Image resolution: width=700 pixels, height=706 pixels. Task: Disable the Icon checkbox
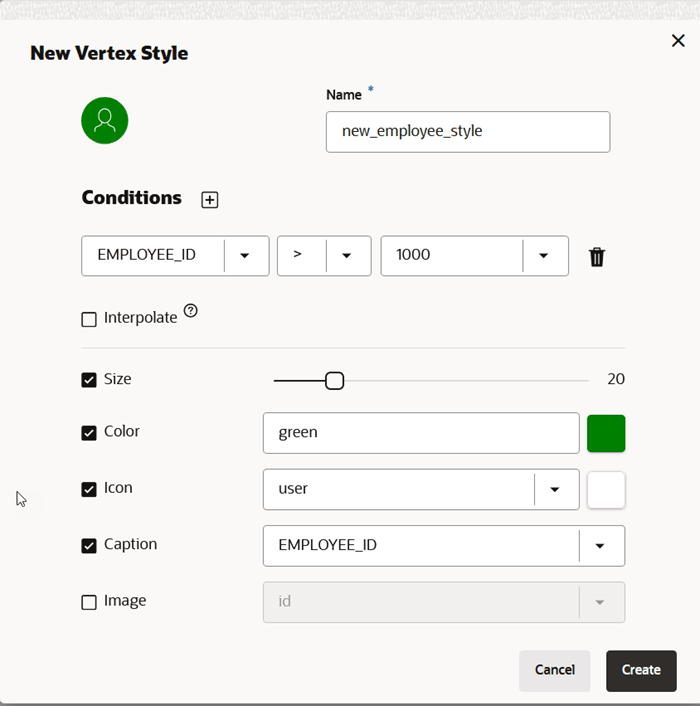(89, 490)
